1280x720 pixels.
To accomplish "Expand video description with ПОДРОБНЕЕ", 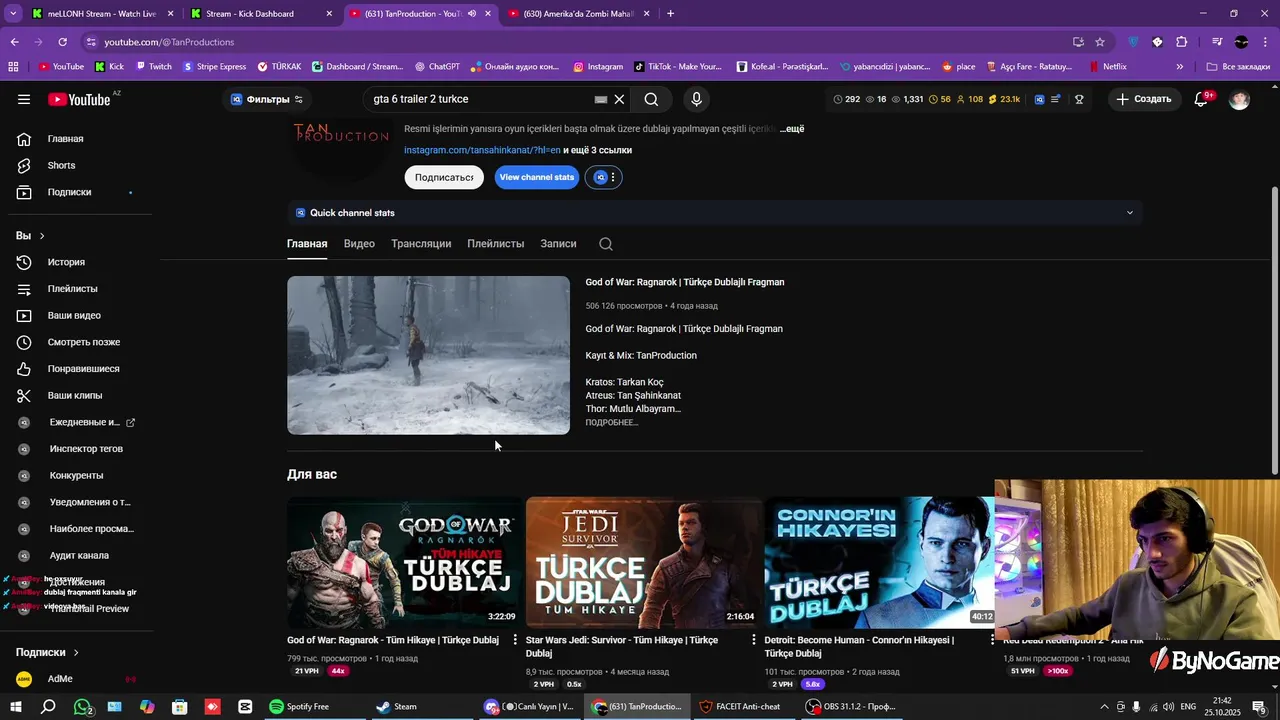I will tap(611, 422).
